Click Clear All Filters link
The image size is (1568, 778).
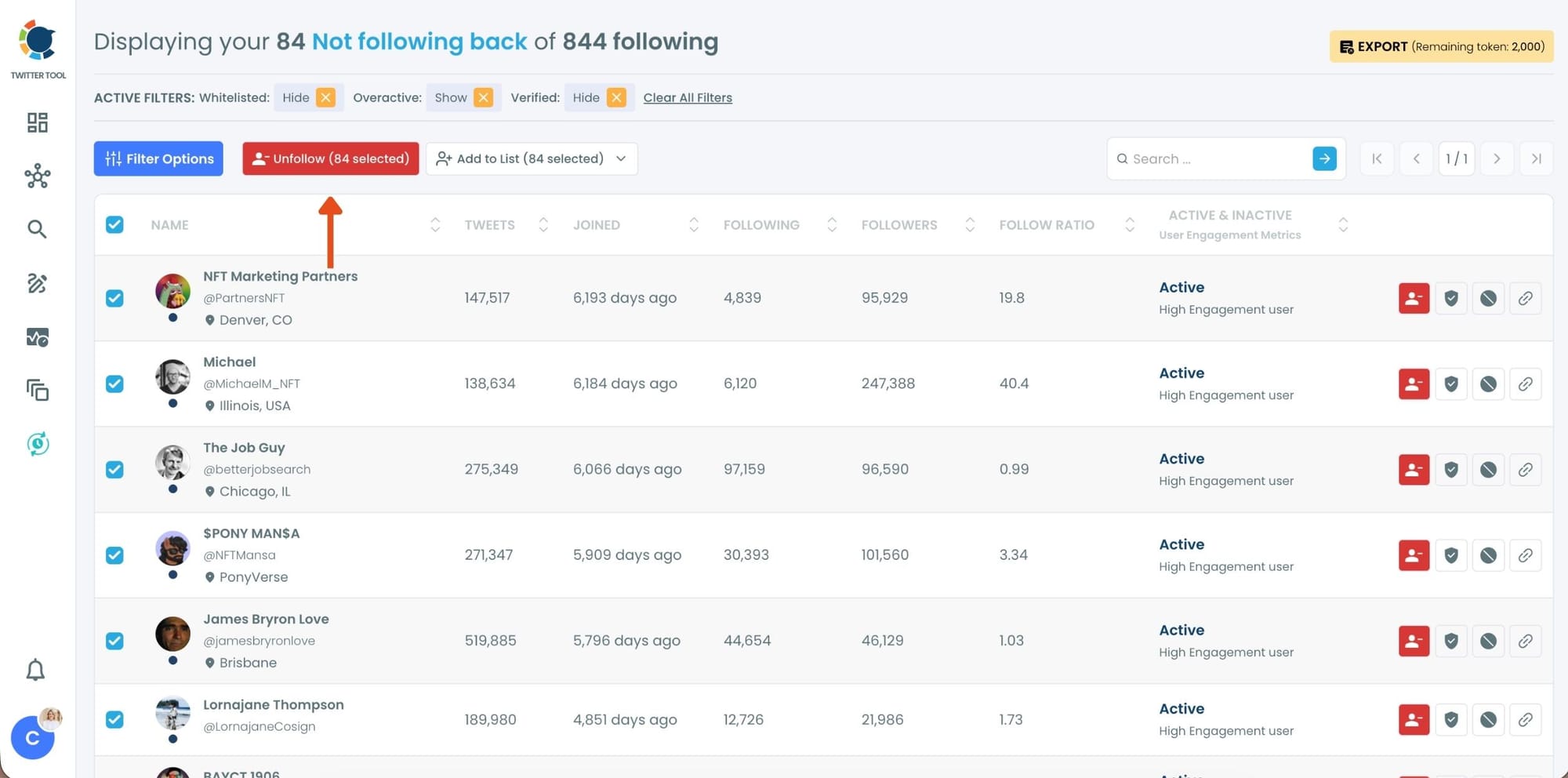[x=688, y=97]
